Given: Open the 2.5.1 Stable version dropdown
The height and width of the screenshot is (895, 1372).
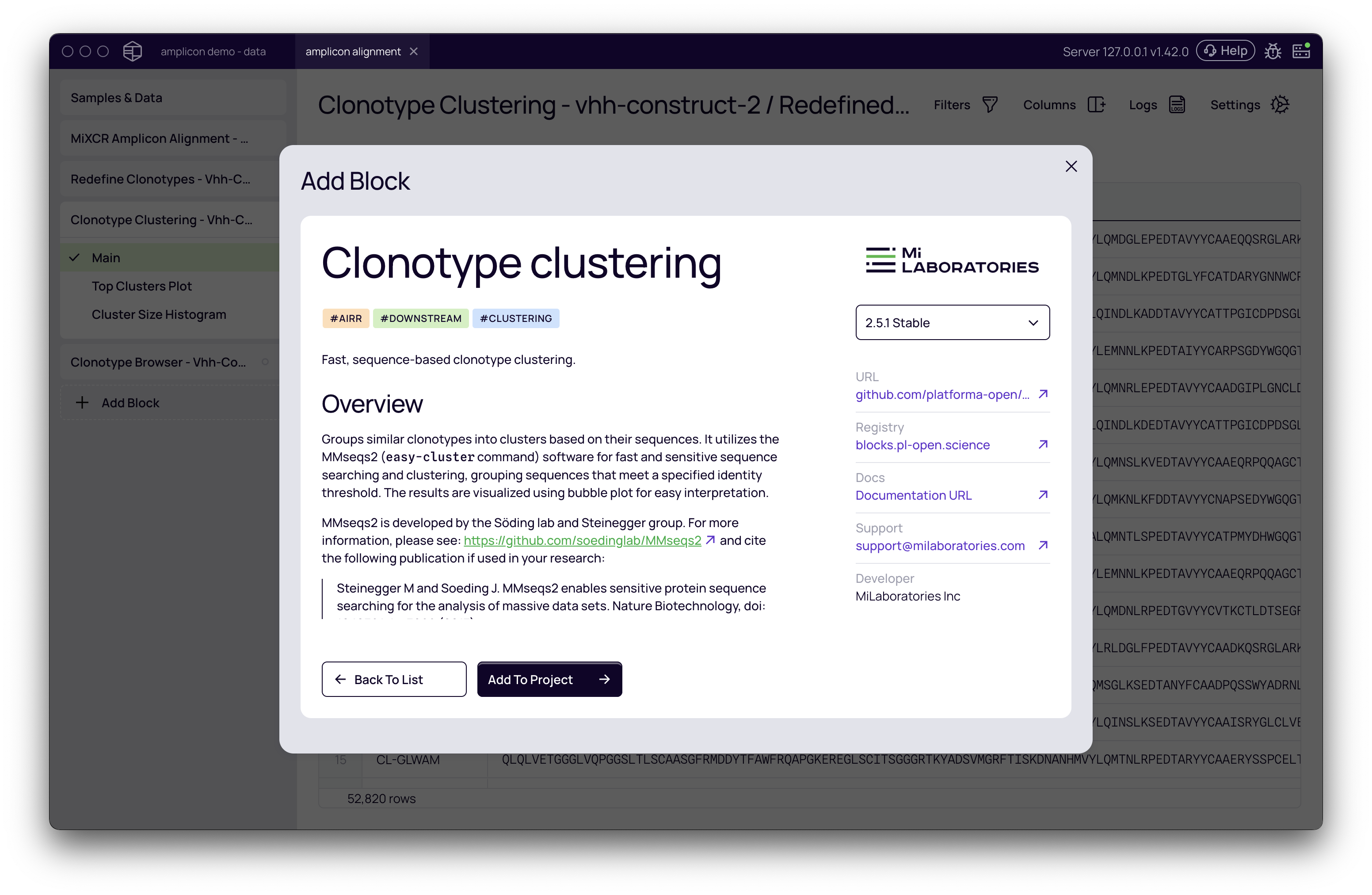Looking at the screenshot, I should (953, 322).
